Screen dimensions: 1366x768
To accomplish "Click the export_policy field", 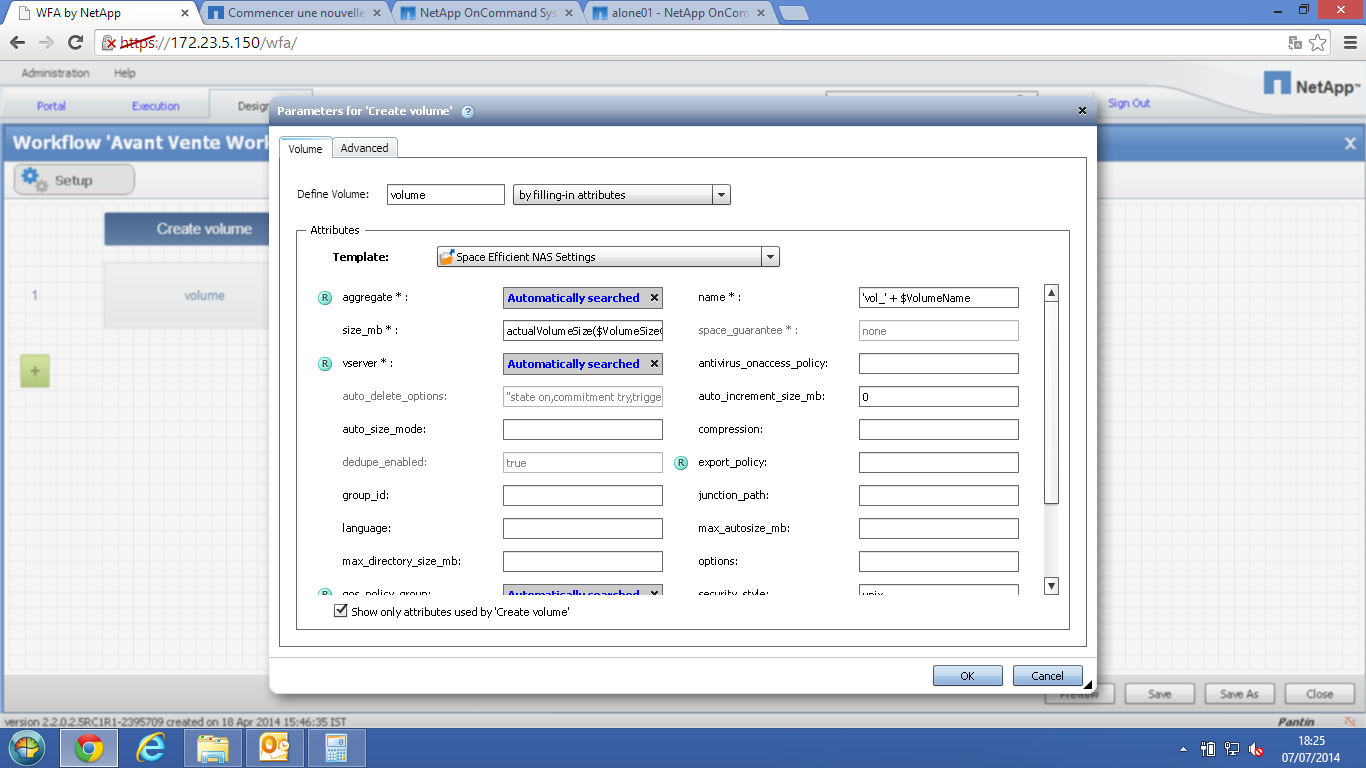I will [x=939, y=463].
